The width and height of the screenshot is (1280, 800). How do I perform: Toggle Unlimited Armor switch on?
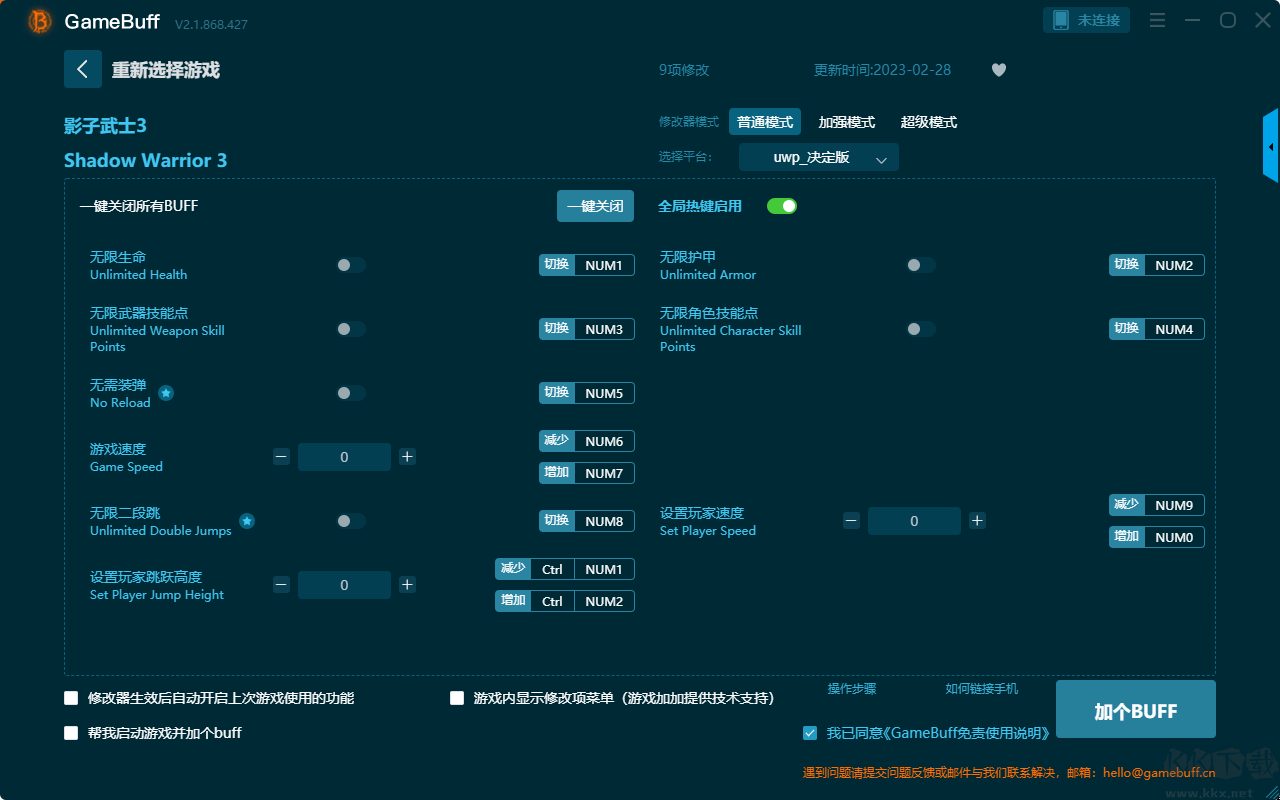click(x=921, y=265)
